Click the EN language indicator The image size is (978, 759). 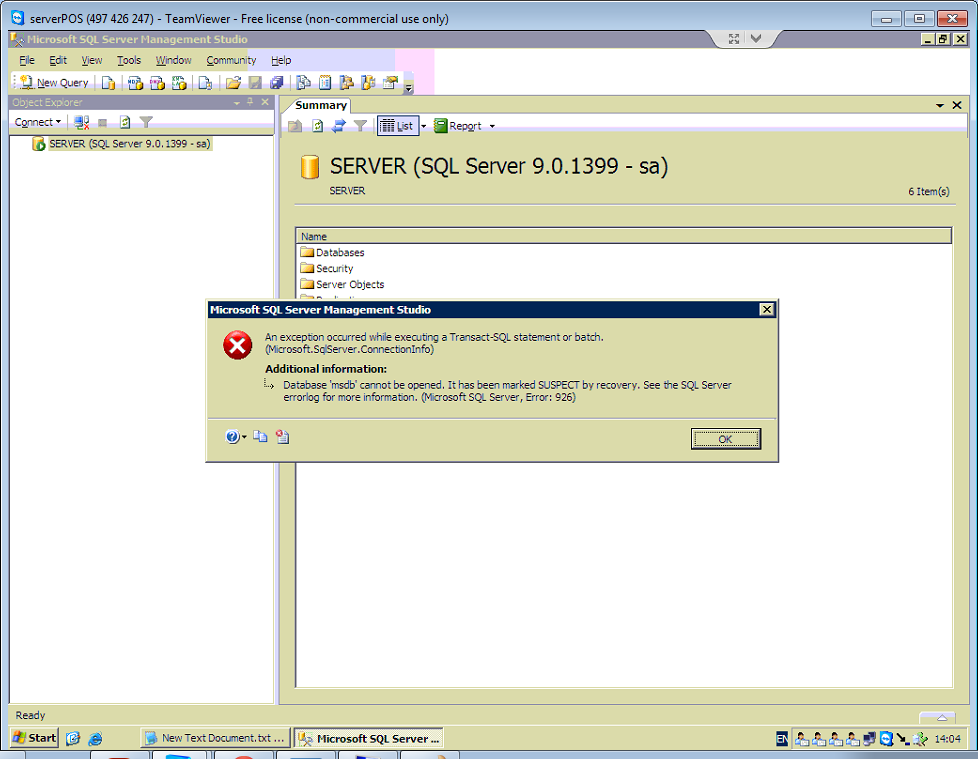[782, 739]
